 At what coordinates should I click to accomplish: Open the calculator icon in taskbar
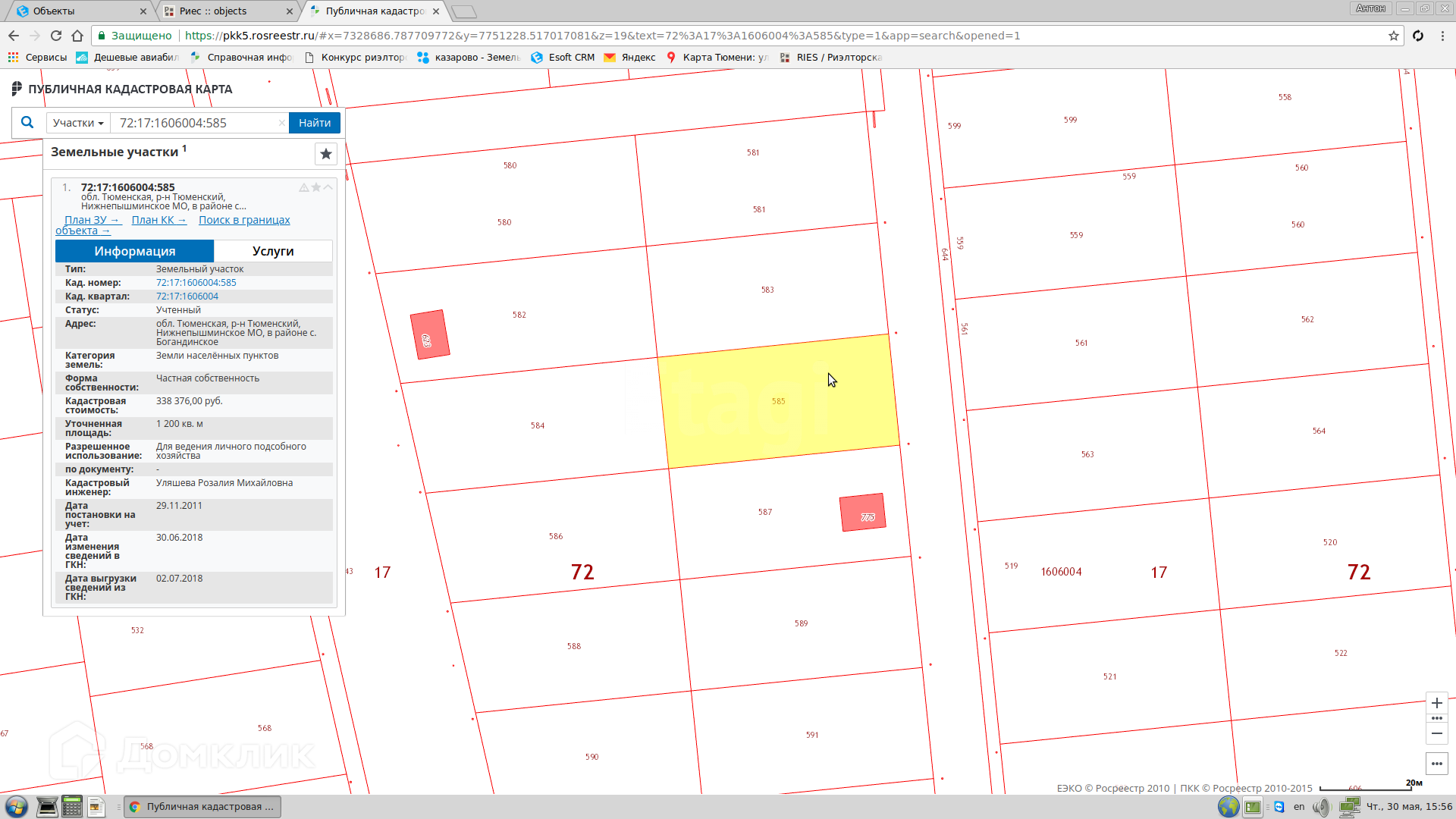72,806
